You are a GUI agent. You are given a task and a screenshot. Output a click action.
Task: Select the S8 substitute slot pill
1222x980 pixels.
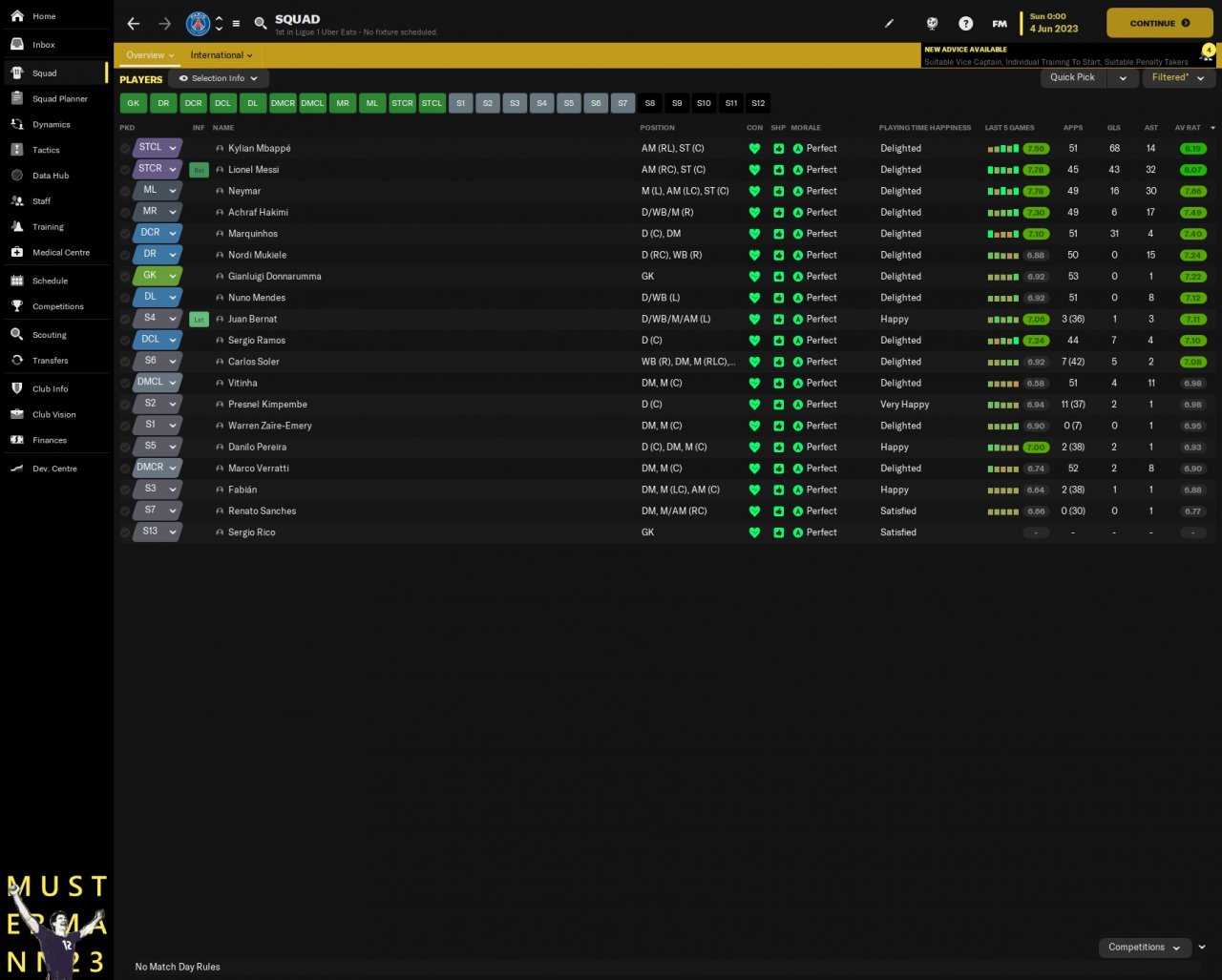(x=650, y=103)
